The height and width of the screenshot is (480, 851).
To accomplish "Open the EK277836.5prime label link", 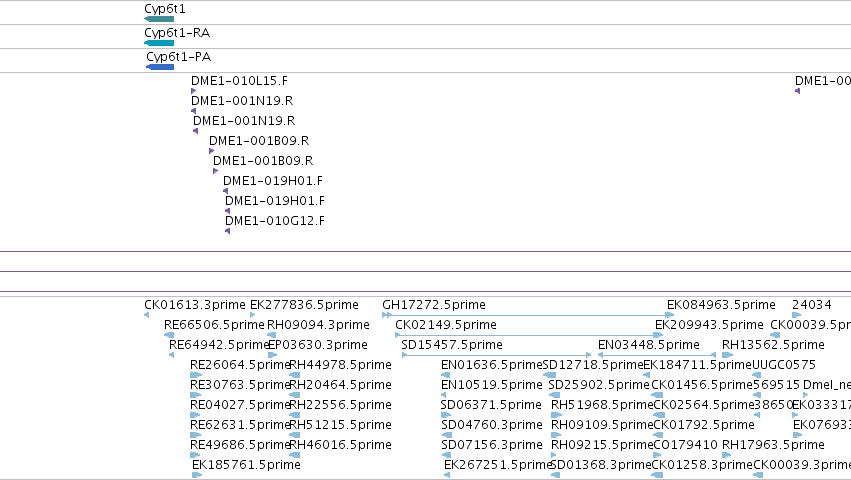I will coord(304,305).
